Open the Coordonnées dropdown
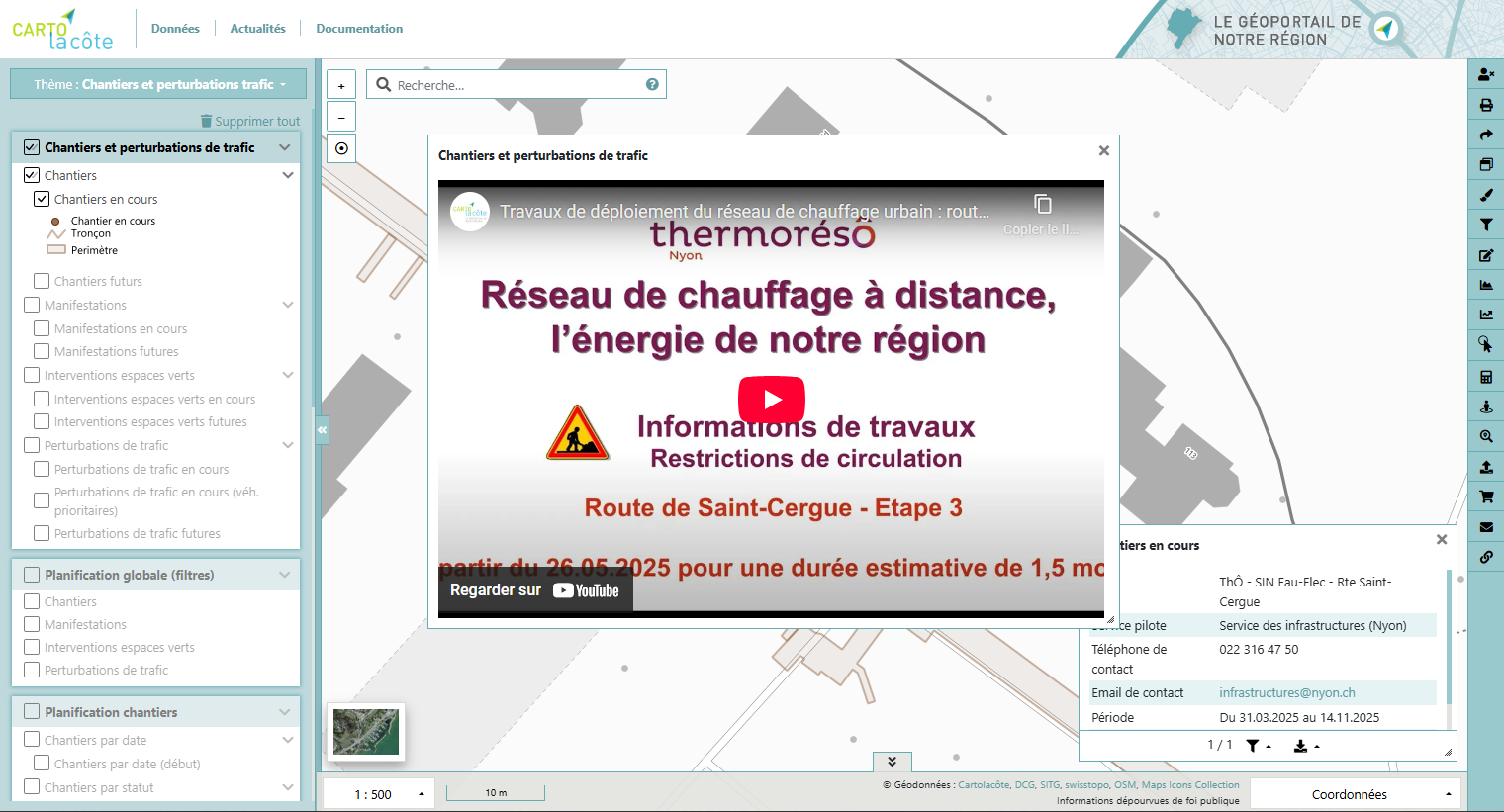1504x812 pixels. pyautogui.click(x=1356, y=794)
